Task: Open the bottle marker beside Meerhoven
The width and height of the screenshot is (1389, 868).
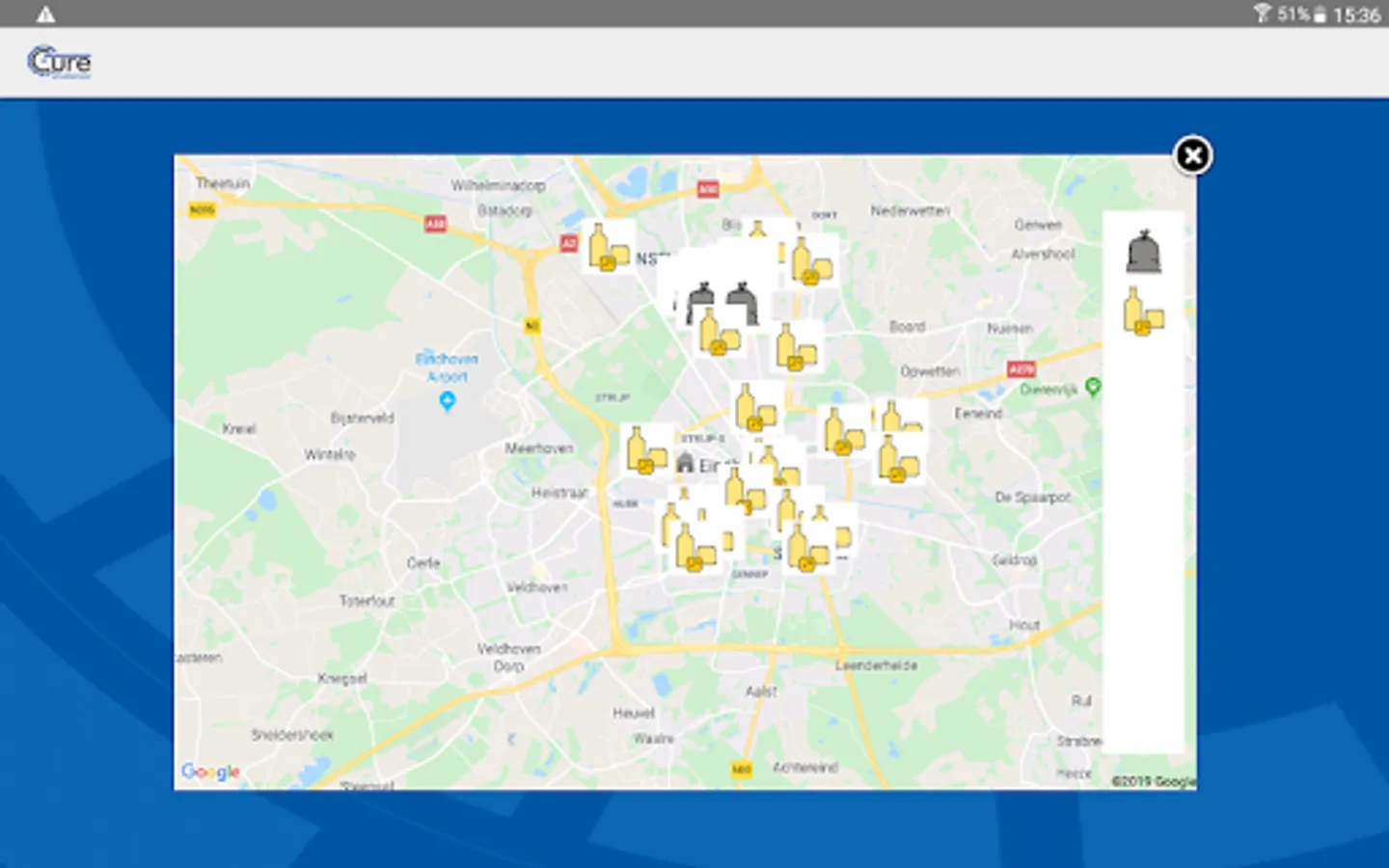Action: click(x=646, y=450)
